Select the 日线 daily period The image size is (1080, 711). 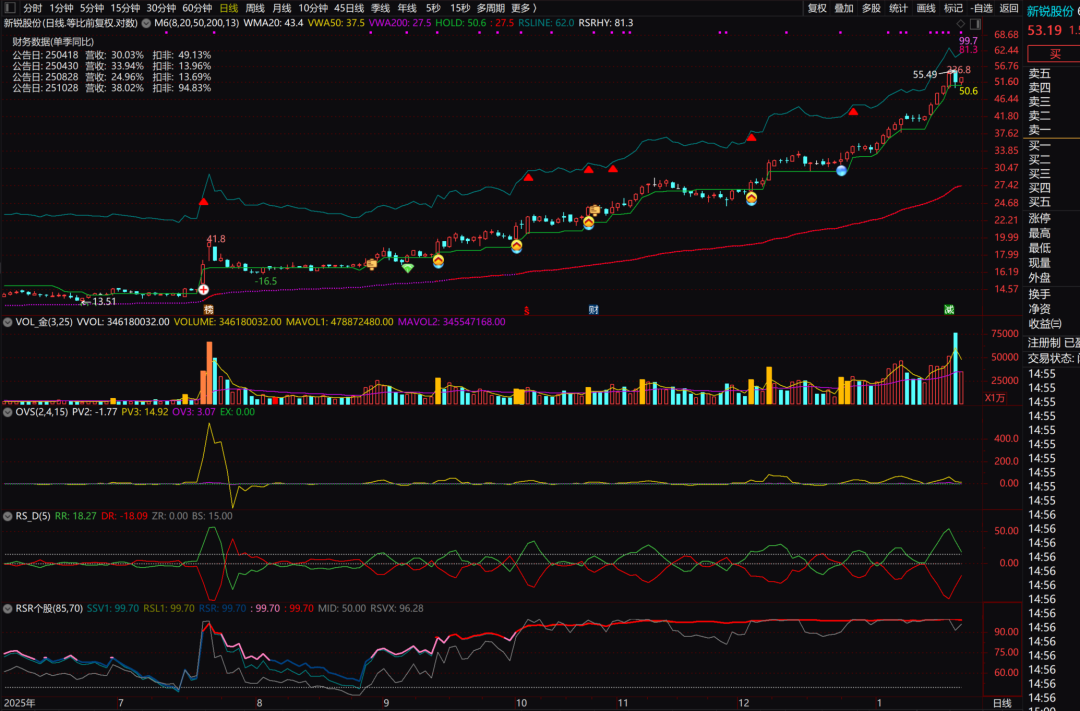point(229,8)
